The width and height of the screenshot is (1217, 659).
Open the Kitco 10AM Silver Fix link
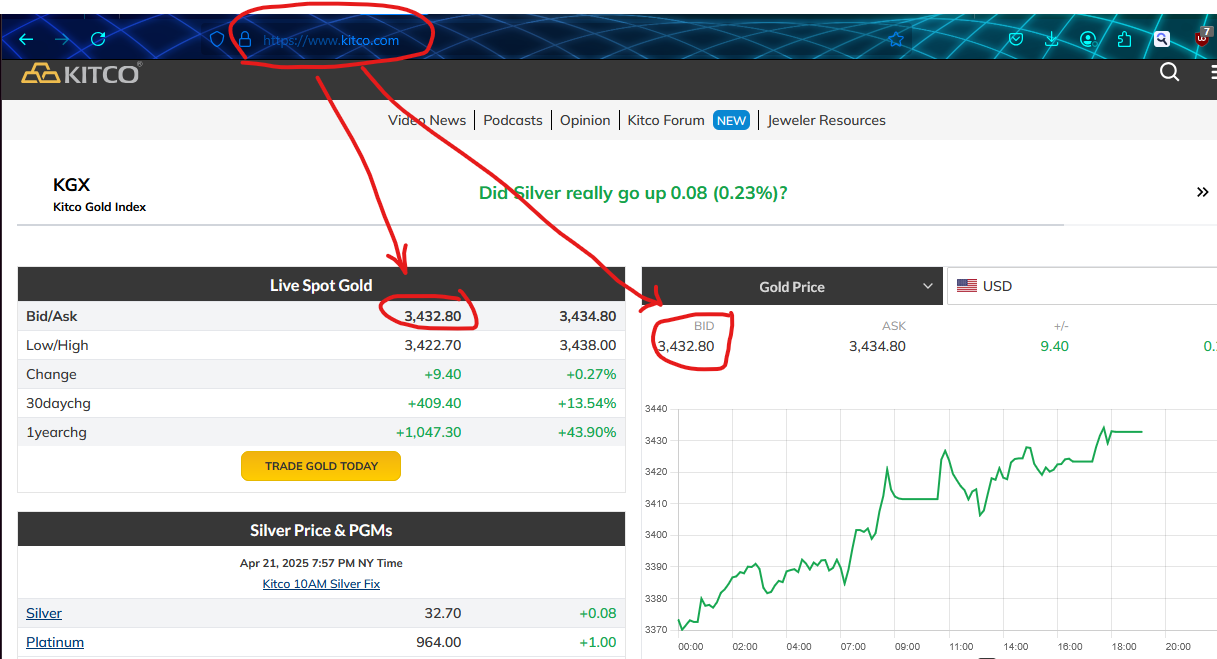(x=321, y=583)
